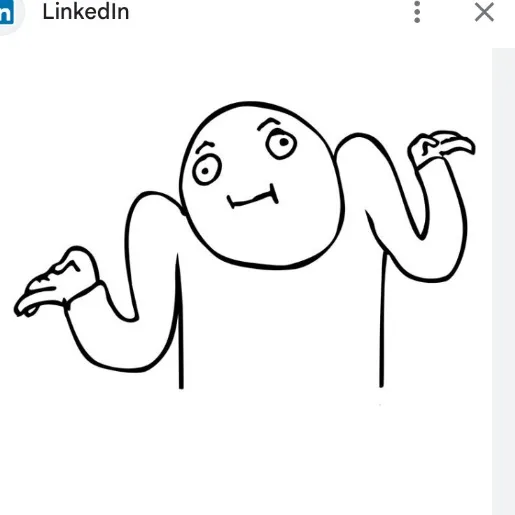
Task: Click the figure's larger eye with raised eyebrow
Action: tap(281, 143)
